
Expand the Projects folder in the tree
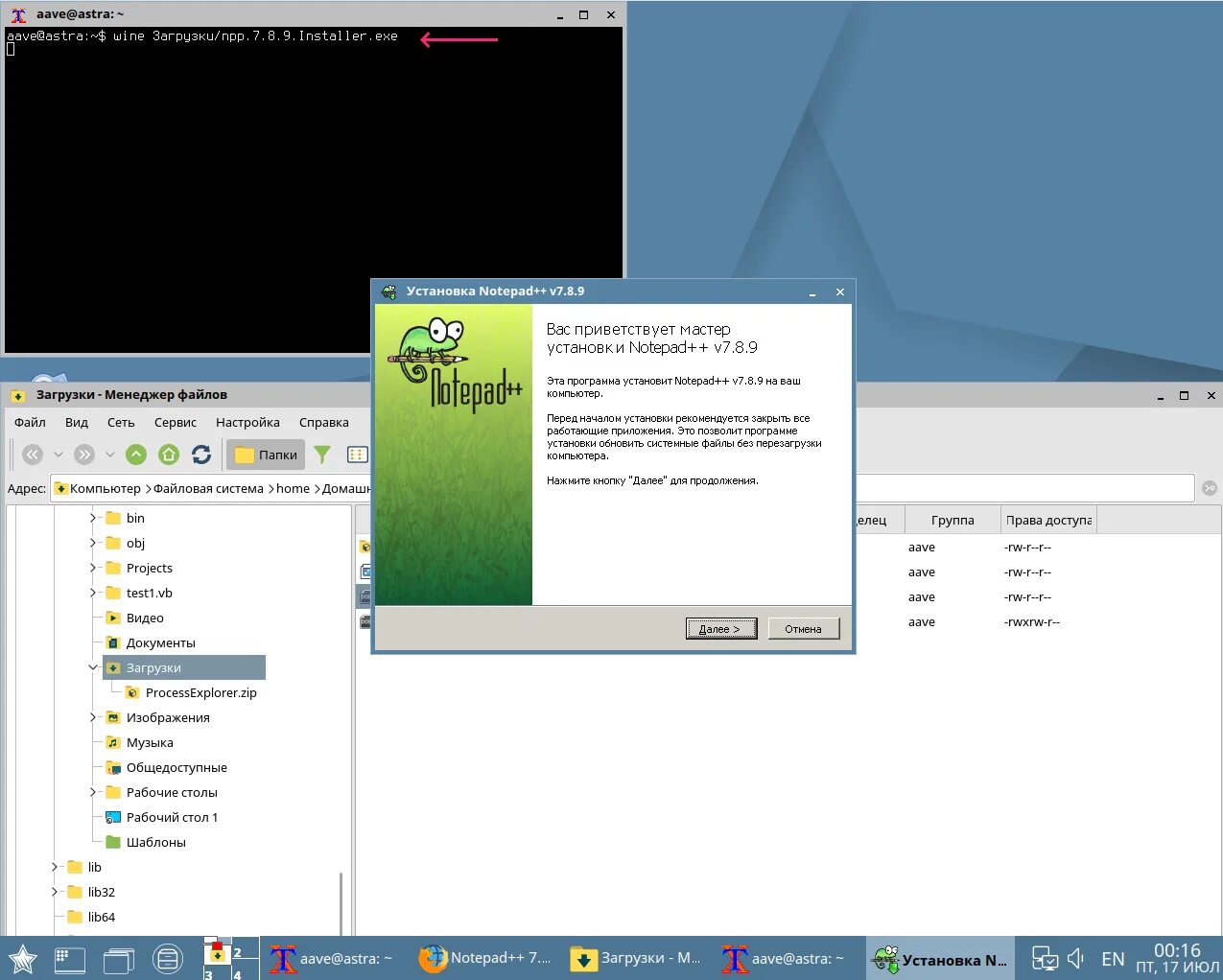(x=94, y=568)
